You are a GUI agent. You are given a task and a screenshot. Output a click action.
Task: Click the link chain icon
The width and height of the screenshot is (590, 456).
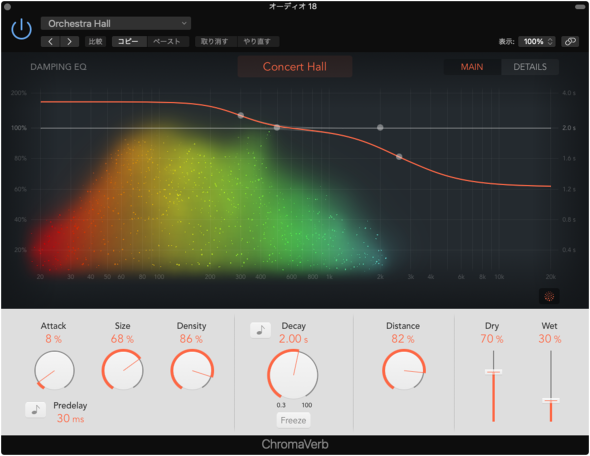click(570, 41)
